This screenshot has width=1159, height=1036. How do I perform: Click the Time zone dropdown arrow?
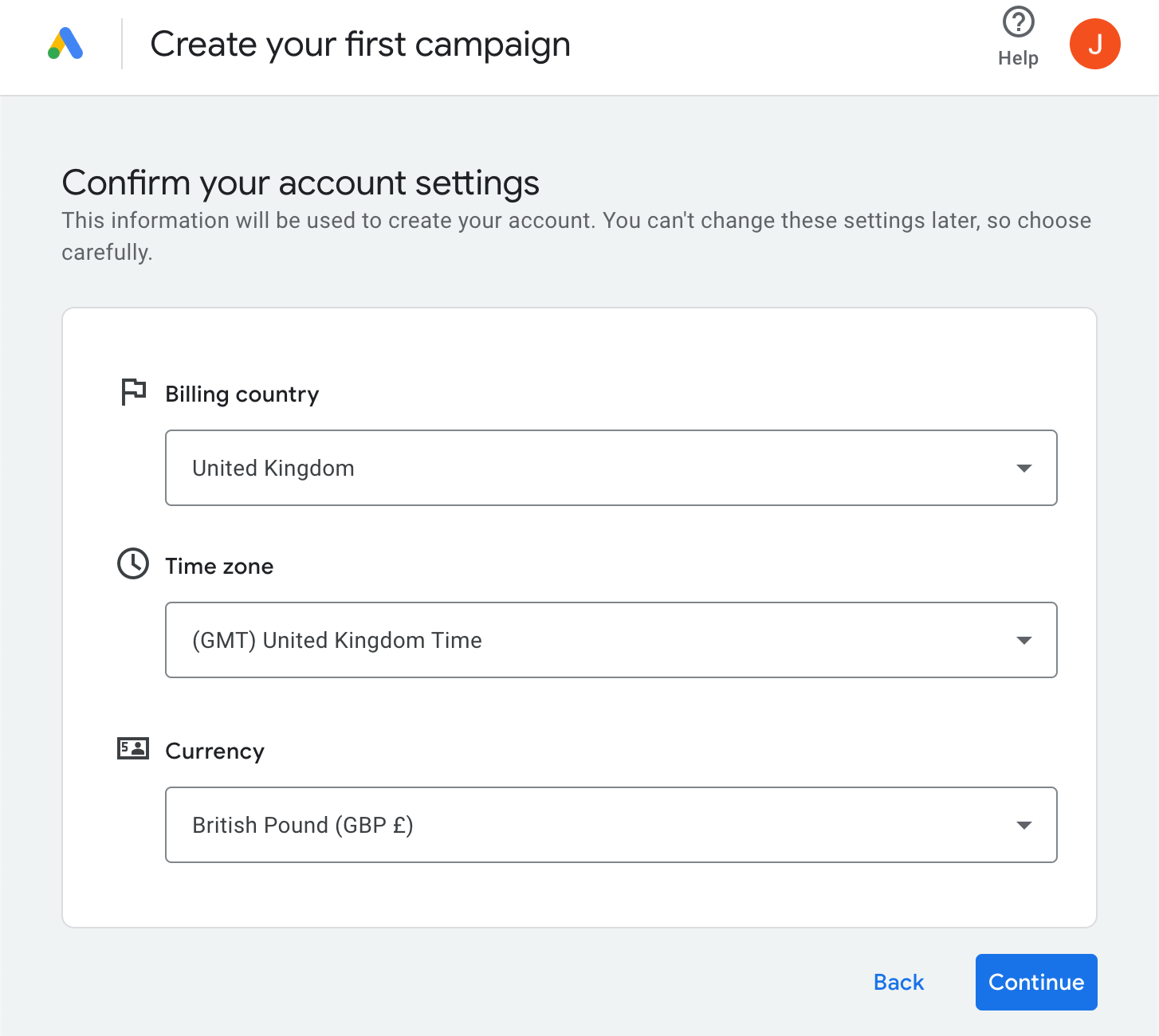(x=1024, y=640)
